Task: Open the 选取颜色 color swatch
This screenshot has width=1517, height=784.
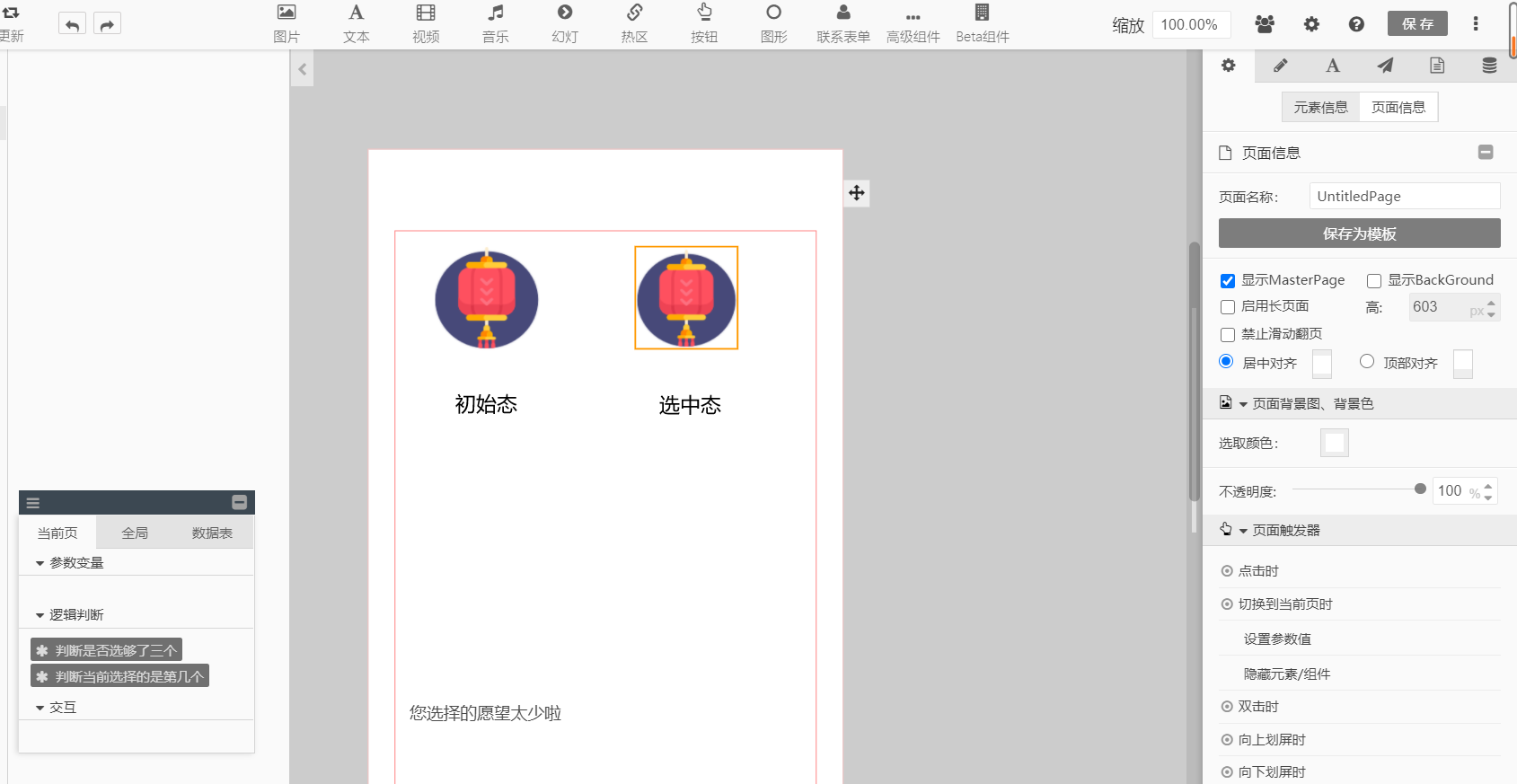Action: [1335, 443]
